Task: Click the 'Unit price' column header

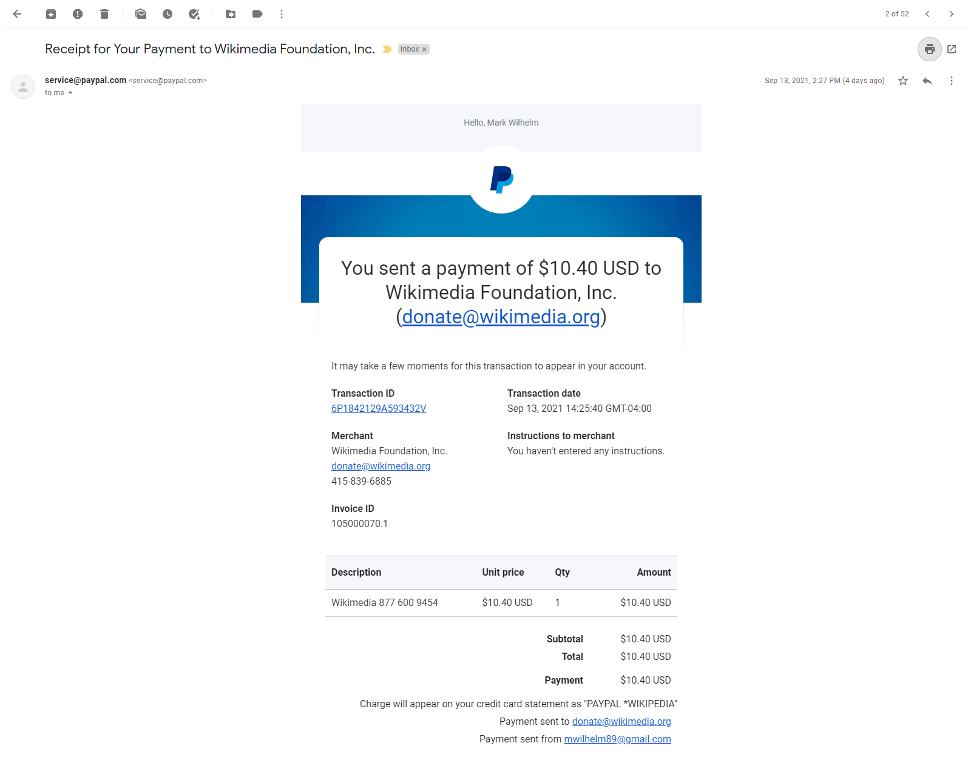Action: [x=503, y=572]
